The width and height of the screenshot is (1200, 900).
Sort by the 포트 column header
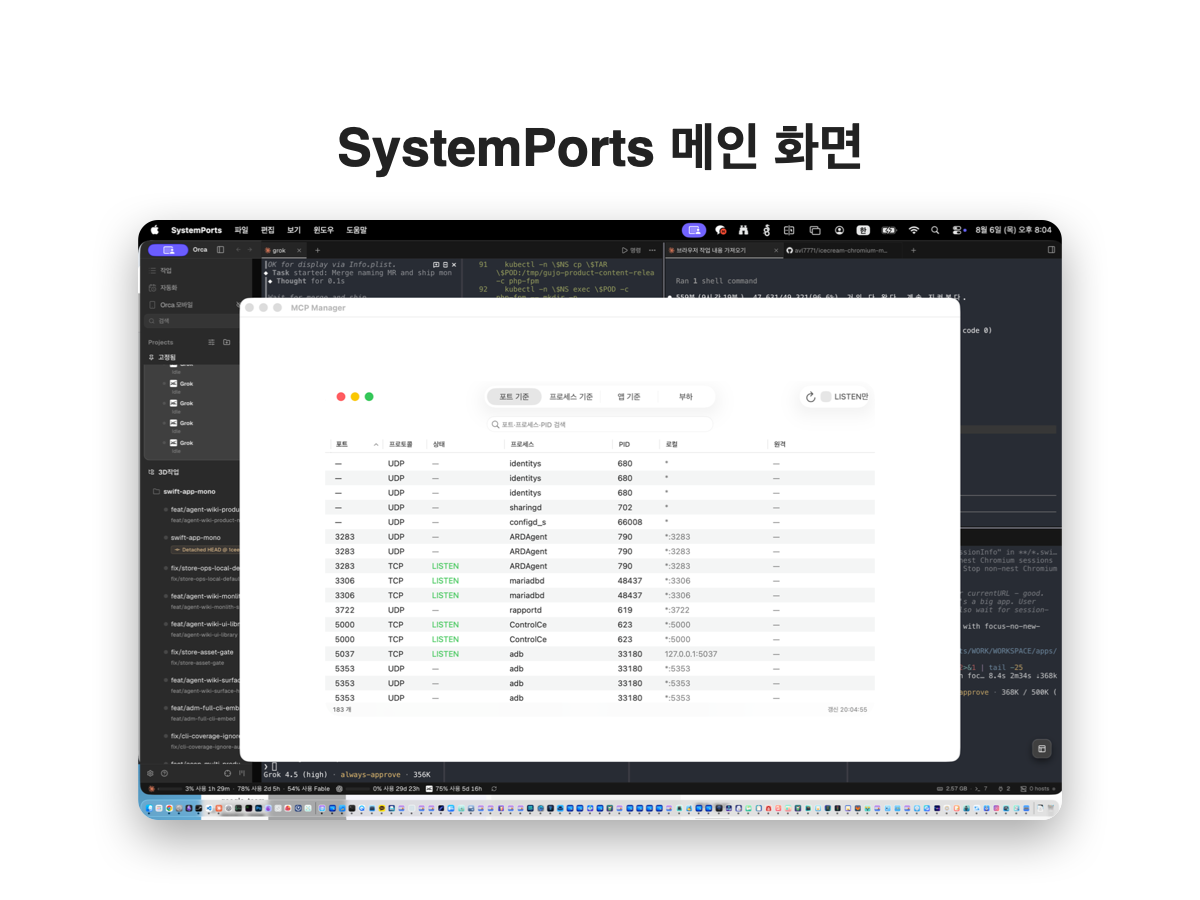pyautogui.click(x=356, y=443)
